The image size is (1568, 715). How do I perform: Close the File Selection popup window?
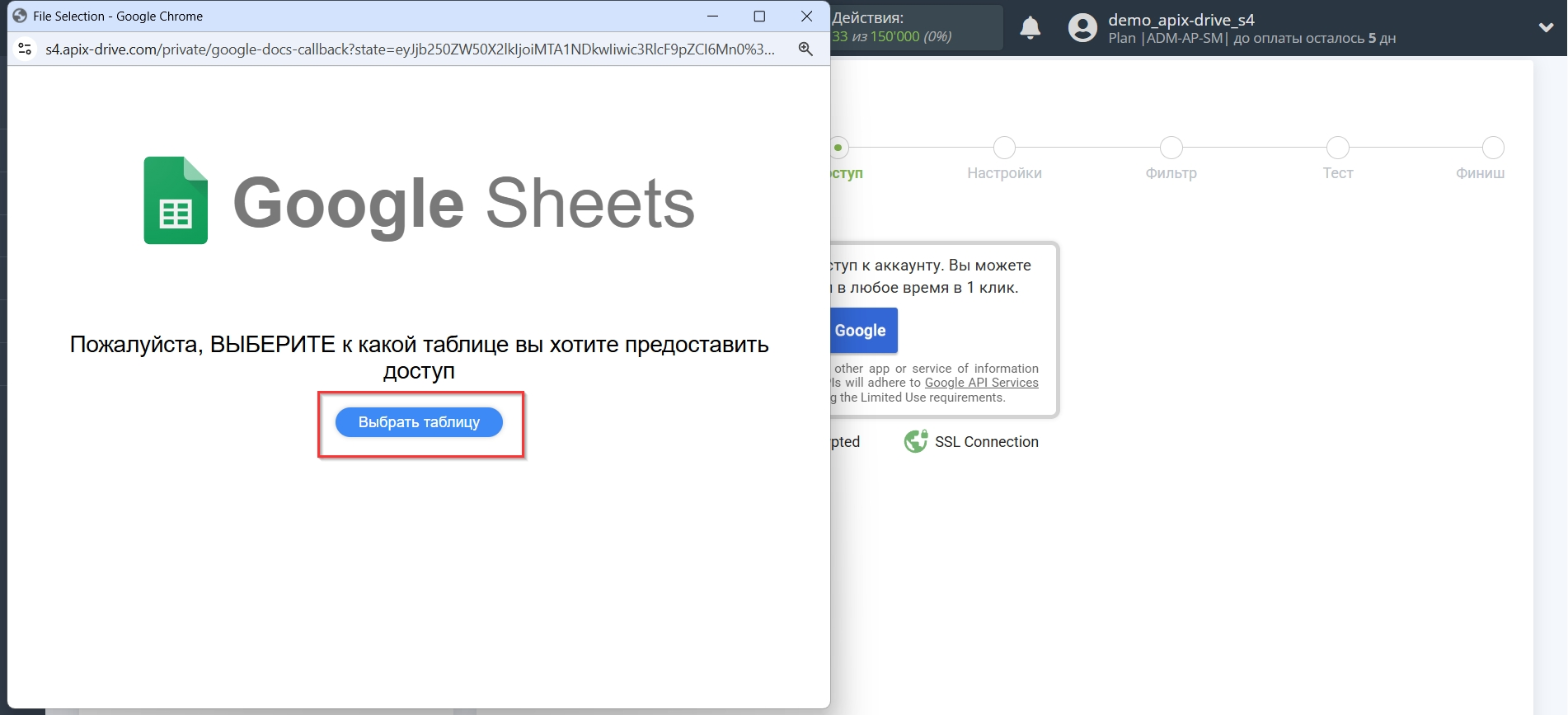[807, 16]
